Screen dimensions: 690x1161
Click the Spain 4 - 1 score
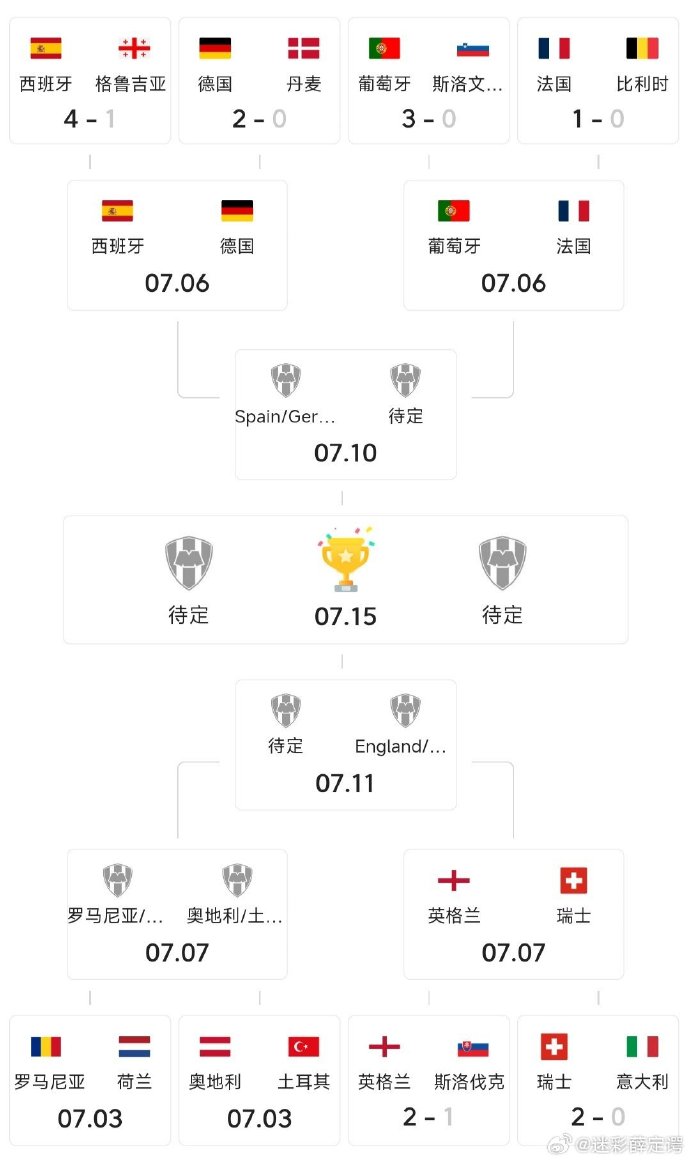coord(90,118)
